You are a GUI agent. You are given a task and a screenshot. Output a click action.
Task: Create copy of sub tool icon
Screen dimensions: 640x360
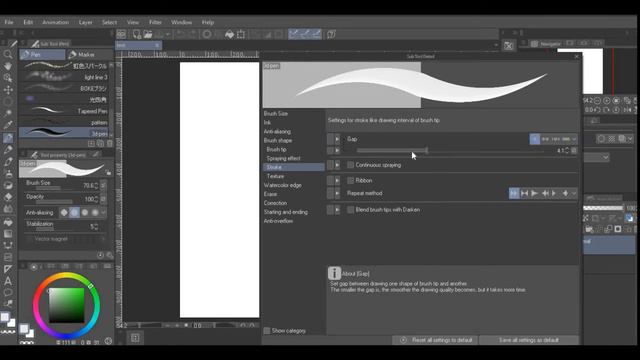(100, 143)
